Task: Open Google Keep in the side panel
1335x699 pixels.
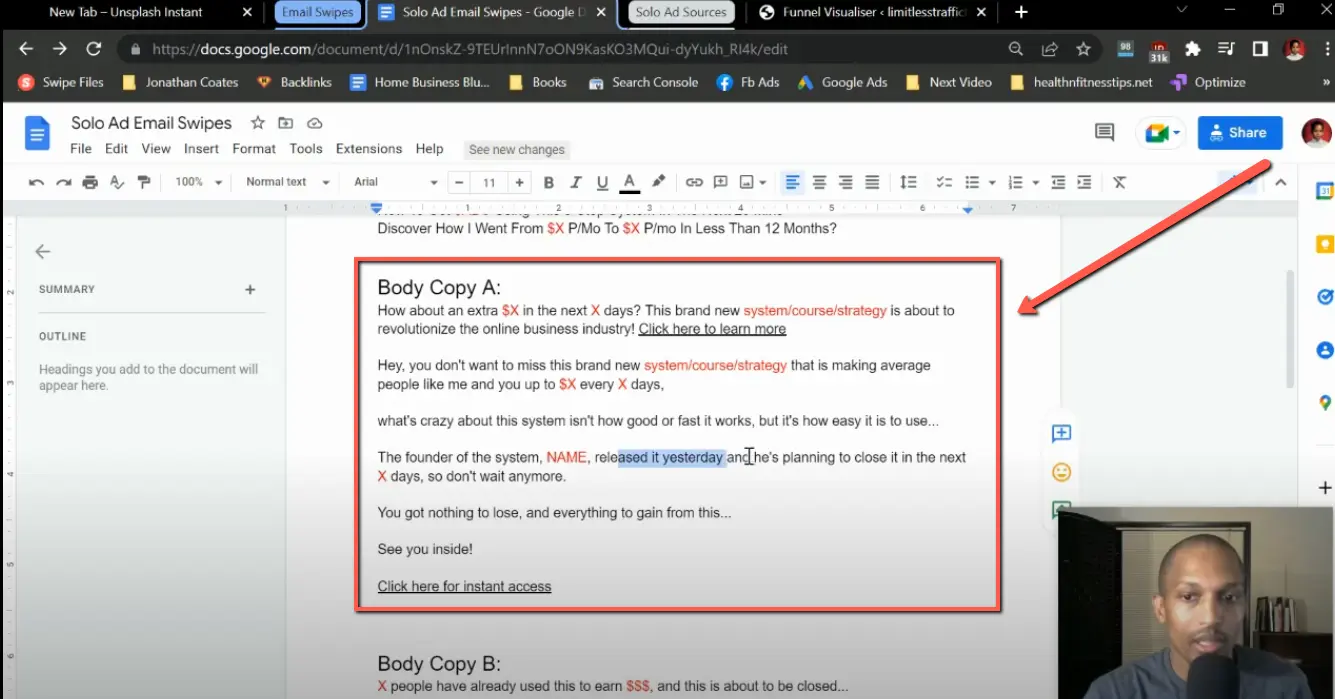Action: (x=1324, y=243)
